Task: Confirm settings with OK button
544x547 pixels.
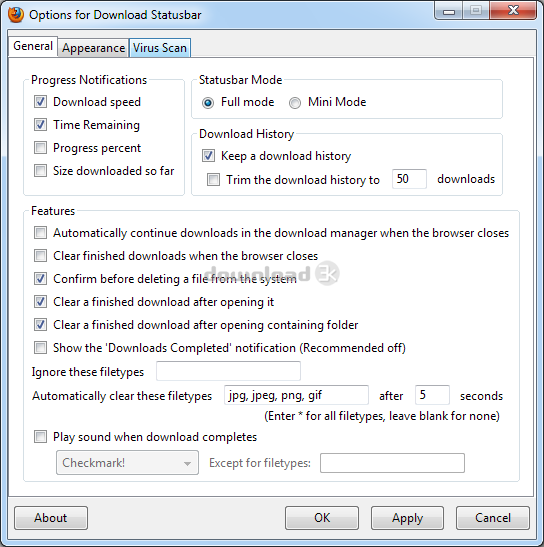Action: click(322, 518)
